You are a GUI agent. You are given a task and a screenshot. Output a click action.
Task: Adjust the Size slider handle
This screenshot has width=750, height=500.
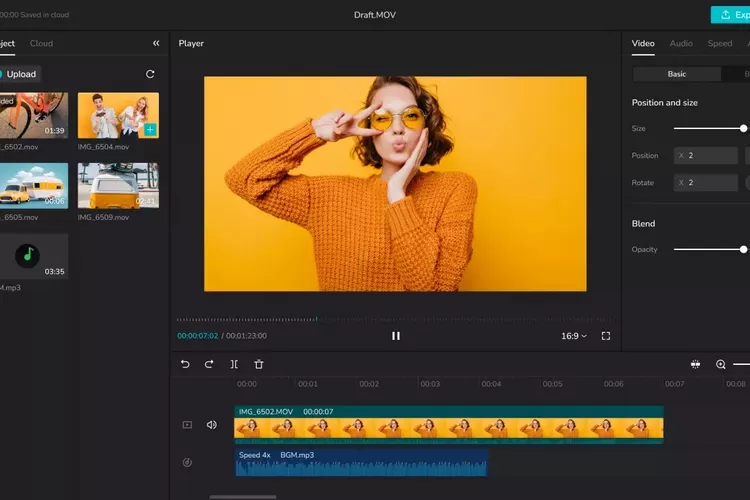pyautogui.click(x=743, y=128)
